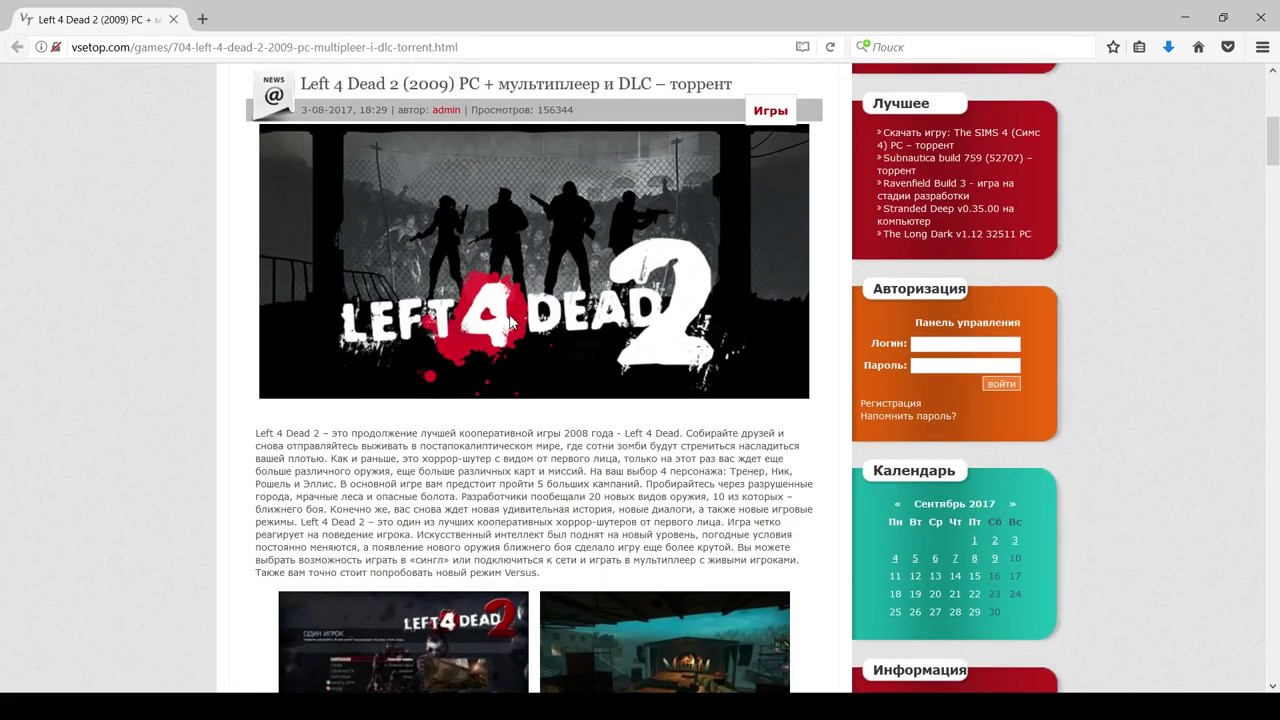The height and width of the screenshot is (720, 1280).
Task: Open Downloads arrow in toolbar
Action: [1168, 47]
